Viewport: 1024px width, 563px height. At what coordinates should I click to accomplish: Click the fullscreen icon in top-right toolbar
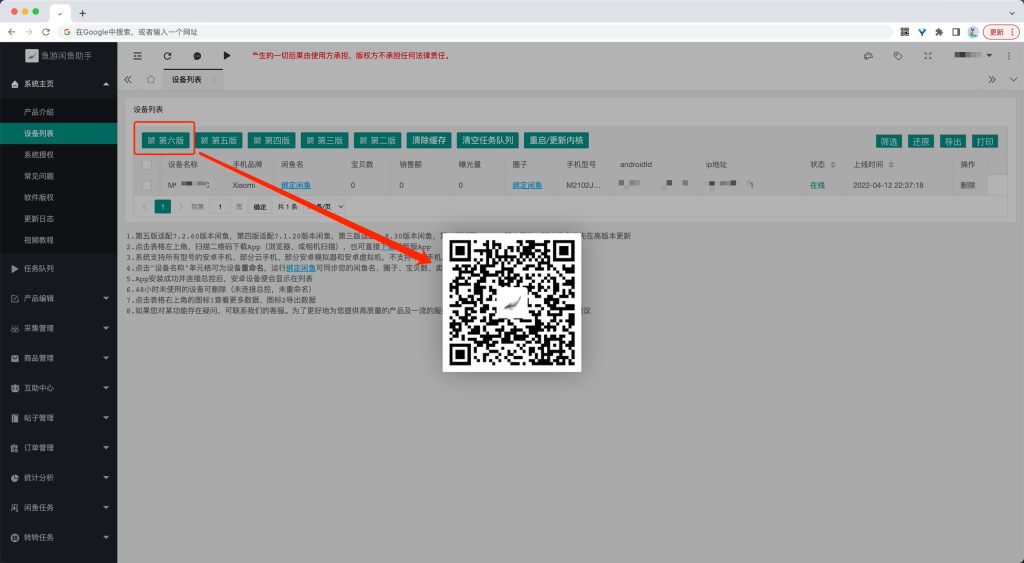click(928, 56)
